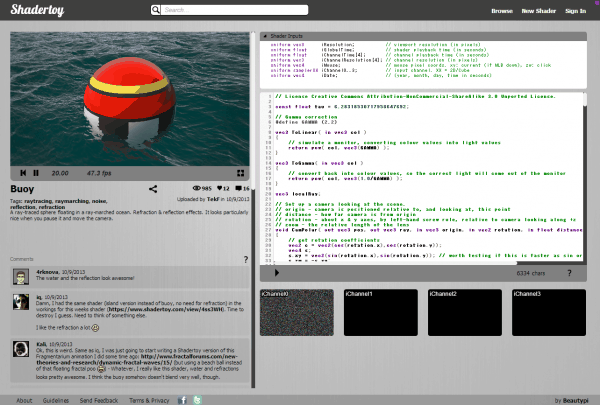Select the iChannel0 noise texture
Screen dimensions: 600x405
tap(297, 312)
